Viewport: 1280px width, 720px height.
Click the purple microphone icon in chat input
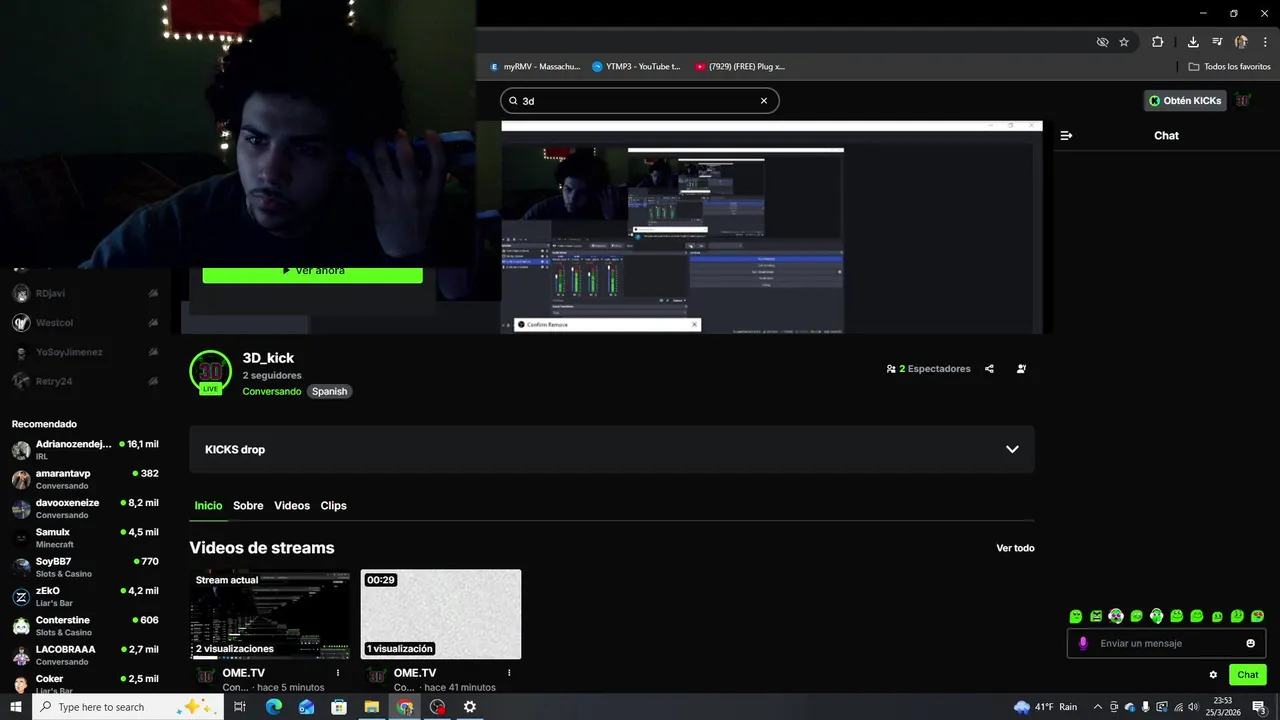pyautogui.click(x=1083, y=643)
